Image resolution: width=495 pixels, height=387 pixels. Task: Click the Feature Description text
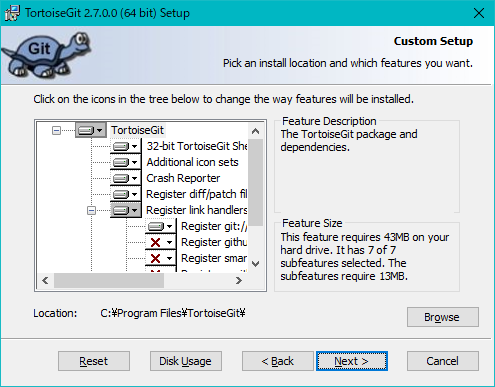[x=349, y=141]
